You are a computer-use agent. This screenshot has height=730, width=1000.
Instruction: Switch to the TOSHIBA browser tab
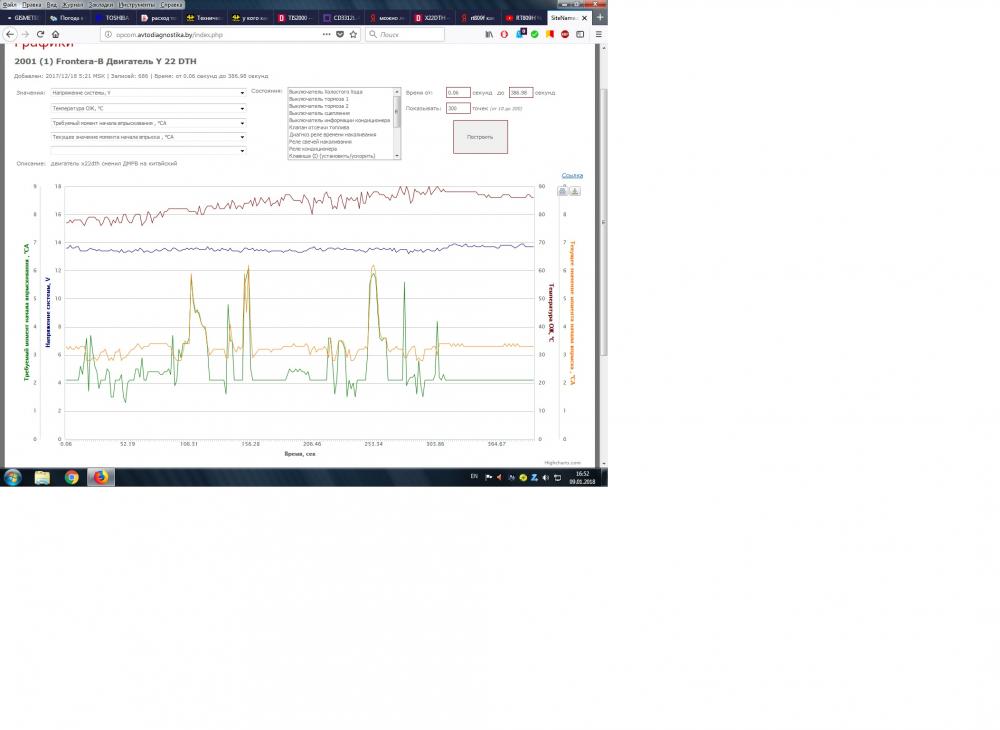click(111, 18)
